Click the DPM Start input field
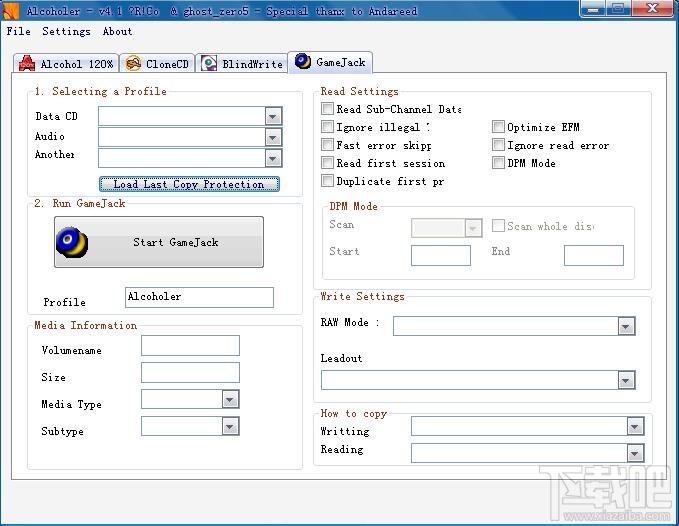Screen dimensions: 679x526 (x=441, y=255)
